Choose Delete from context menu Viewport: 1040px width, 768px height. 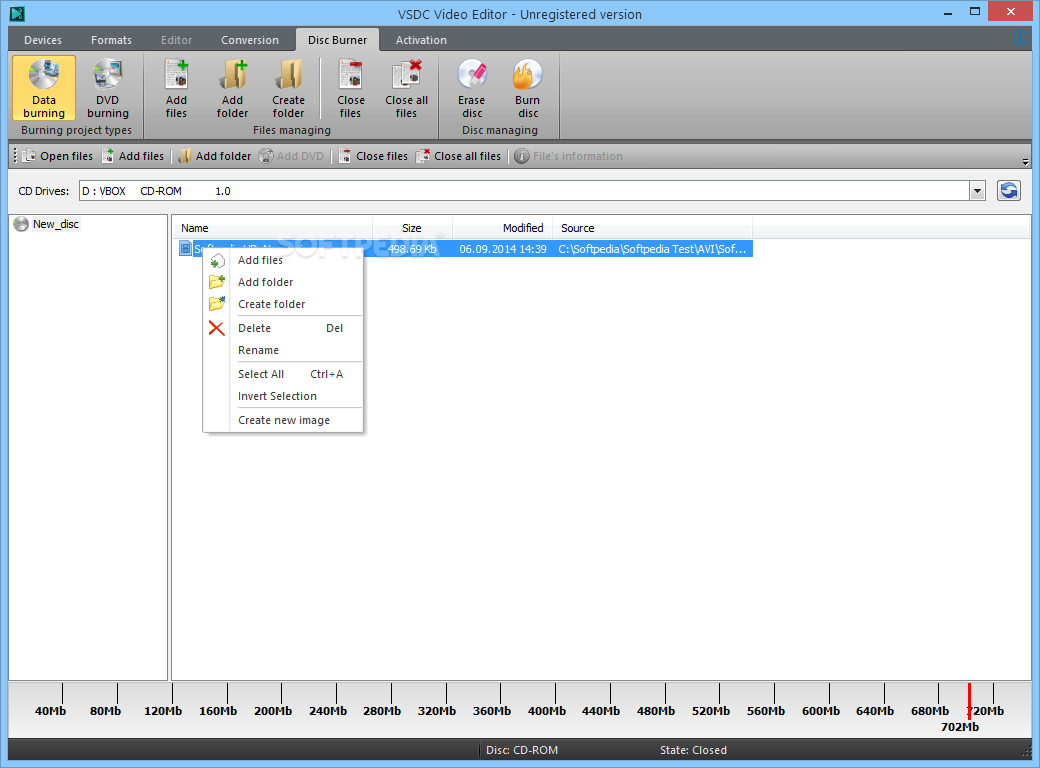283,328
